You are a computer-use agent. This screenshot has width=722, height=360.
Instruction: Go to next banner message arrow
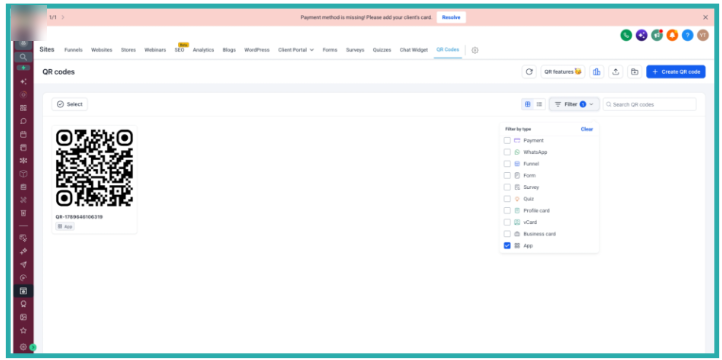pos(63,17)
